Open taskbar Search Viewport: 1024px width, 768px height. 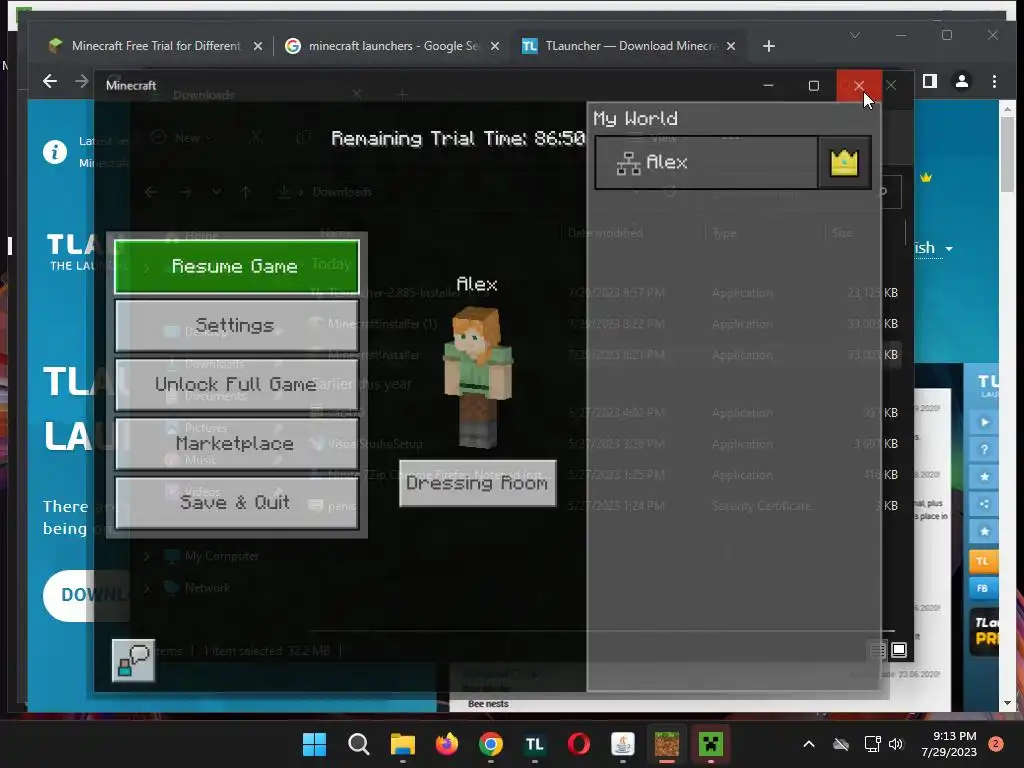[359, 744]
